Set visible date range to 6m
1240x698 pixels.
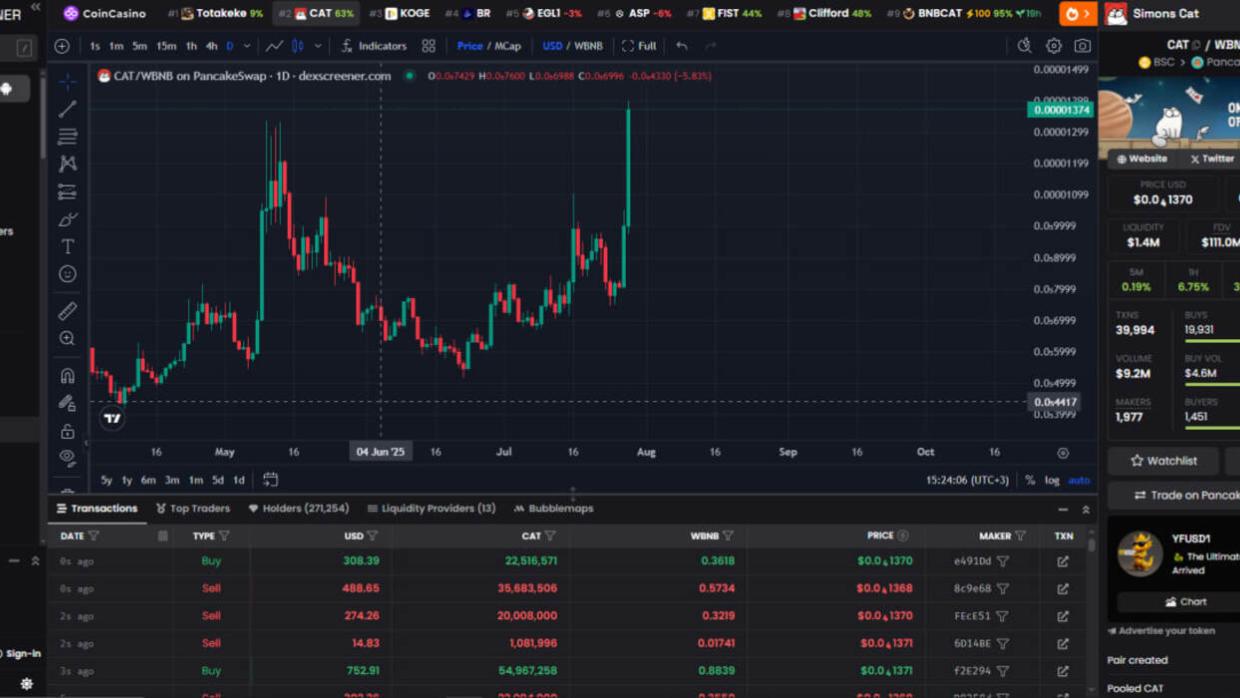[148, 480]
